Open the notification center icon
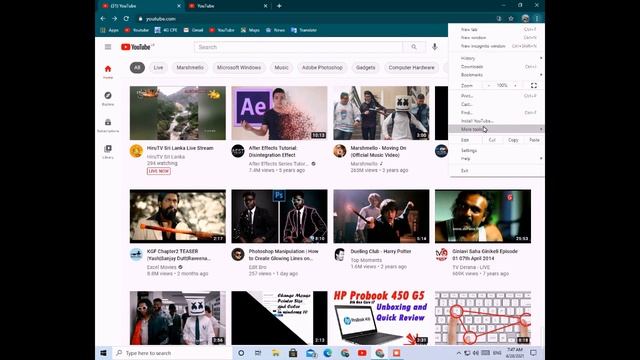Viewport: 640px width, 360px height. pyautogui.click(x=533, y=353)
